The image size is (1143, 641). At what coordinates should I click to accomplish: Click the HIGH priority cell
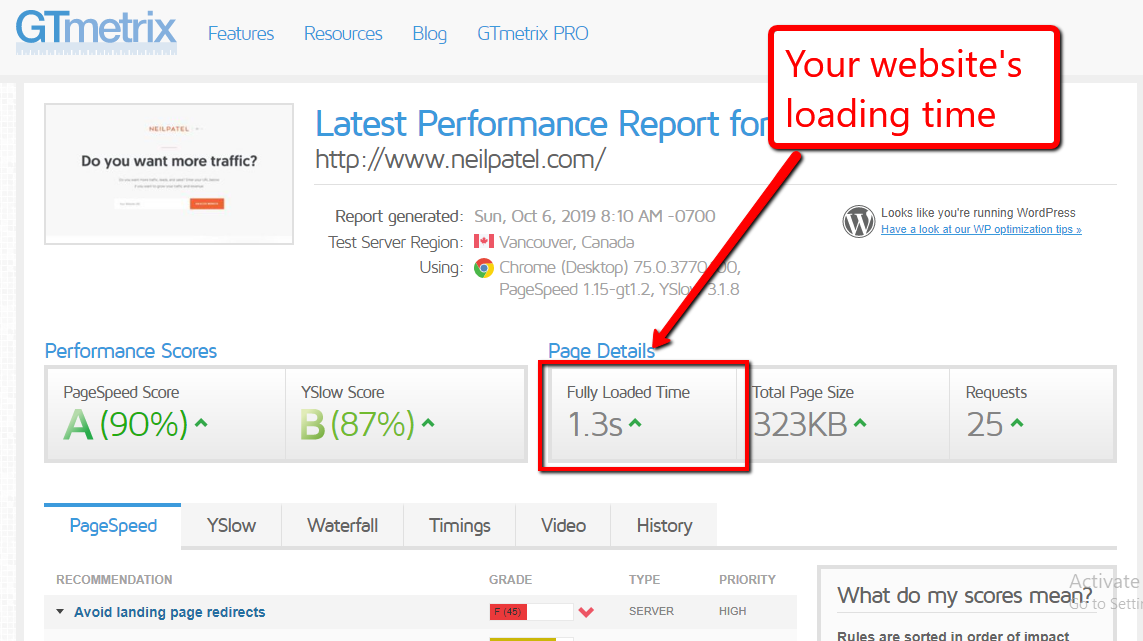(x=733, y=611)
